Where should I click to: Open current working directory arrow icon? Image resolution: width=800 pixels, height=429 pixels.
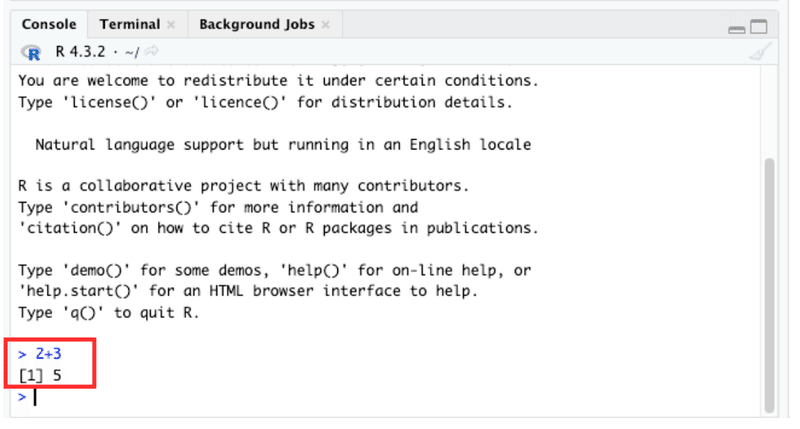(x=152, y=51)
